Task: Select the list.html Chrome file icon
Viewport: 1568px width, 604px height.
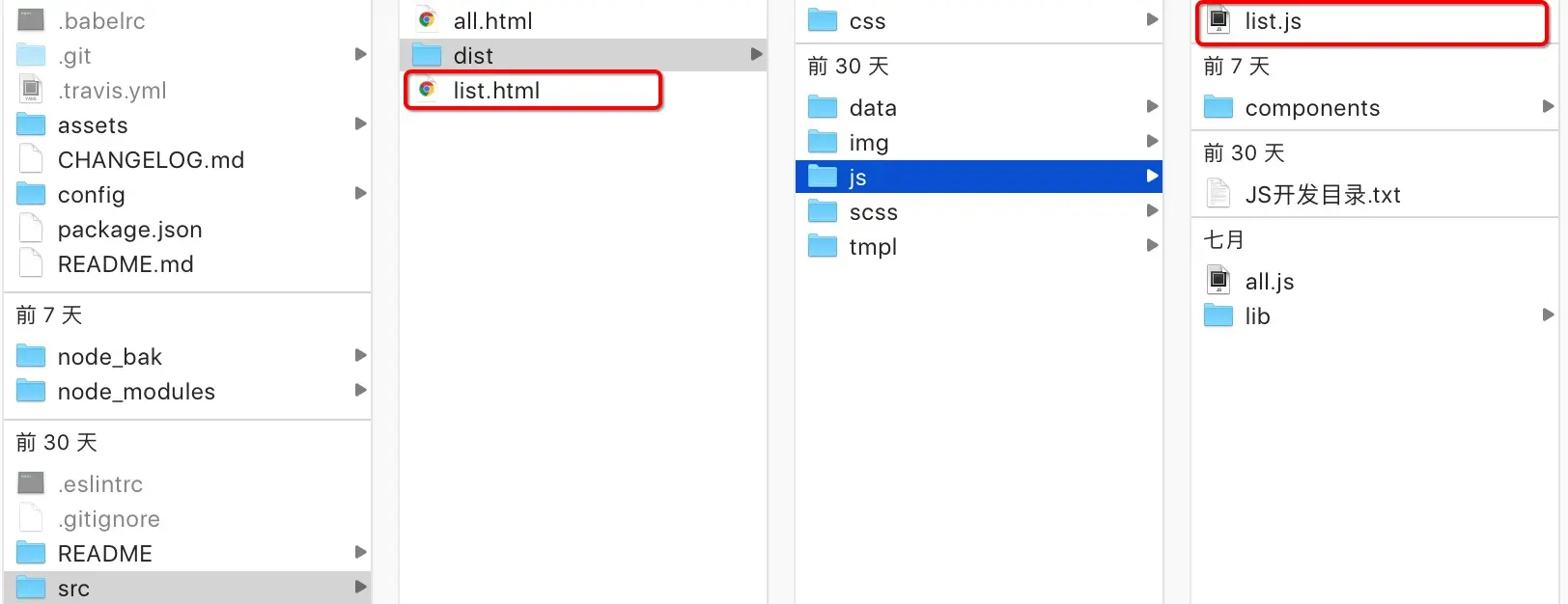Action: coord(427,90)
